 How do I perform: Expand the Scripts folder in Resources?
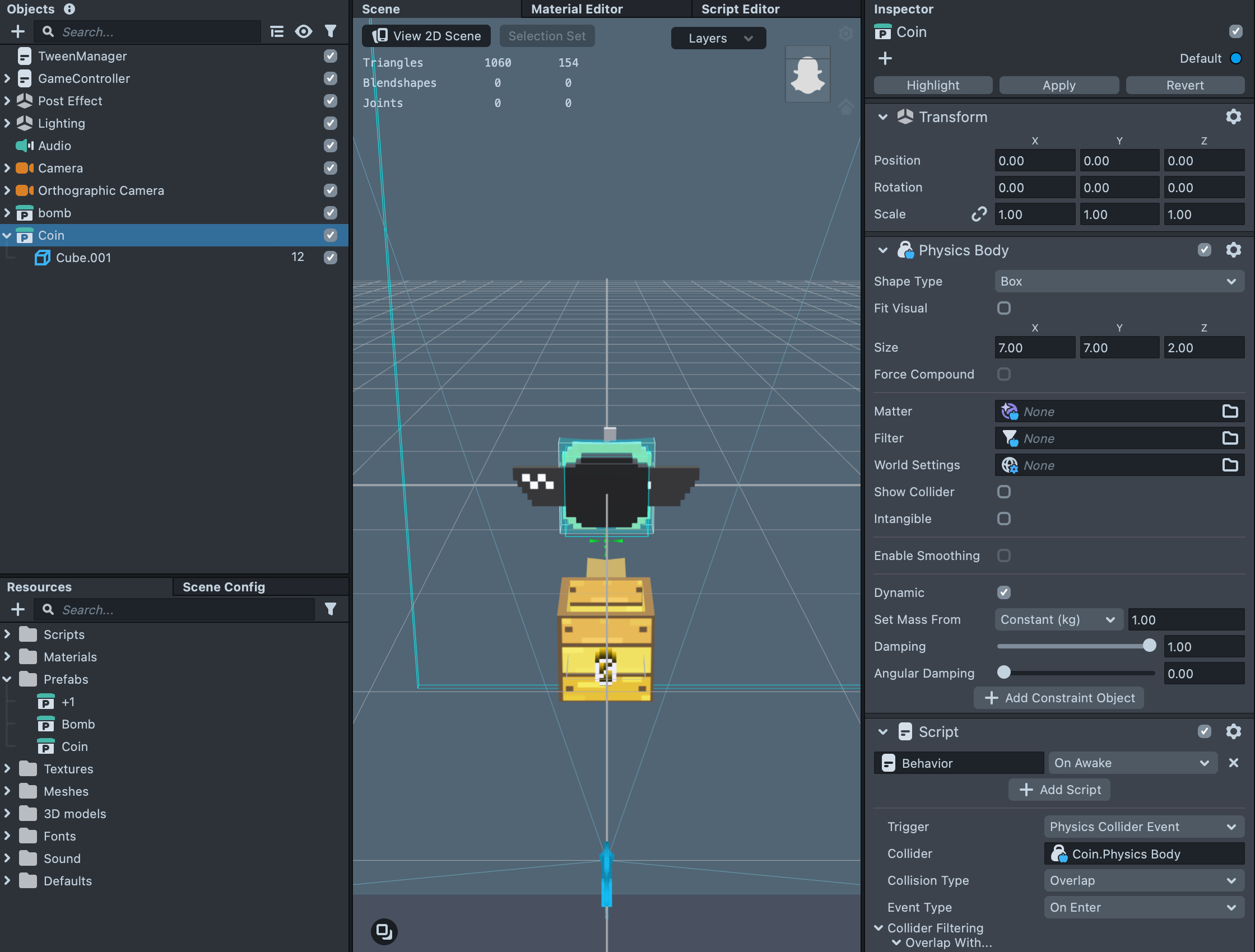pyautogui.click(x=7, y=634)
